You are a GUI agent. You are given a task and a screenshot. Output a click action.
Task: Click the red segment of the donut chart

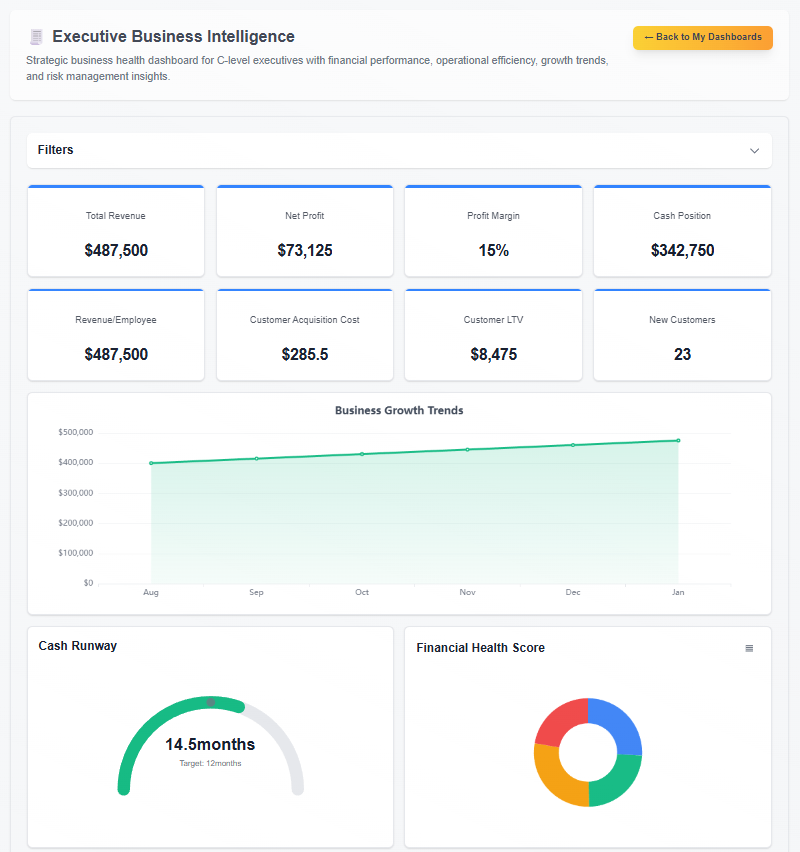click(559, 719)
